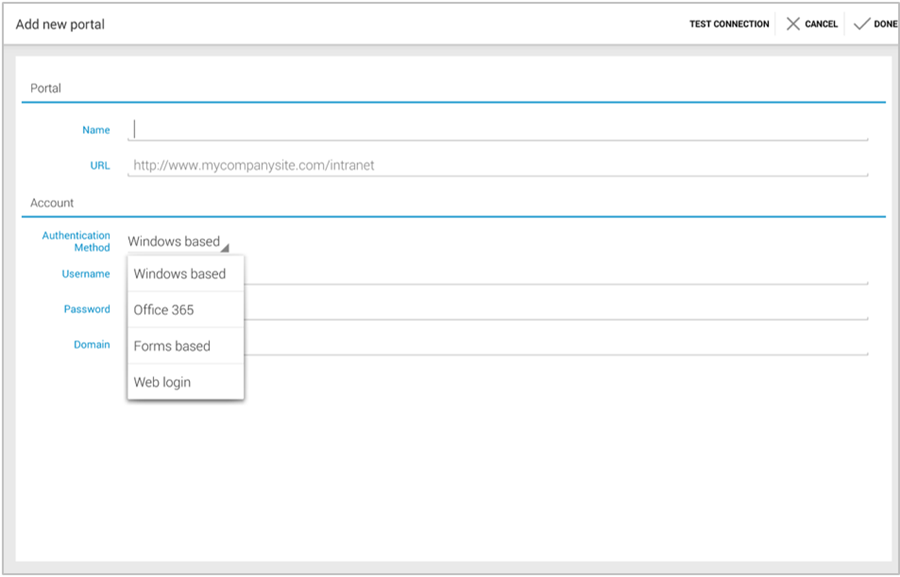Screen dimensions: 900x577
Task: Click the Password text field
Action: pos(555,309)
